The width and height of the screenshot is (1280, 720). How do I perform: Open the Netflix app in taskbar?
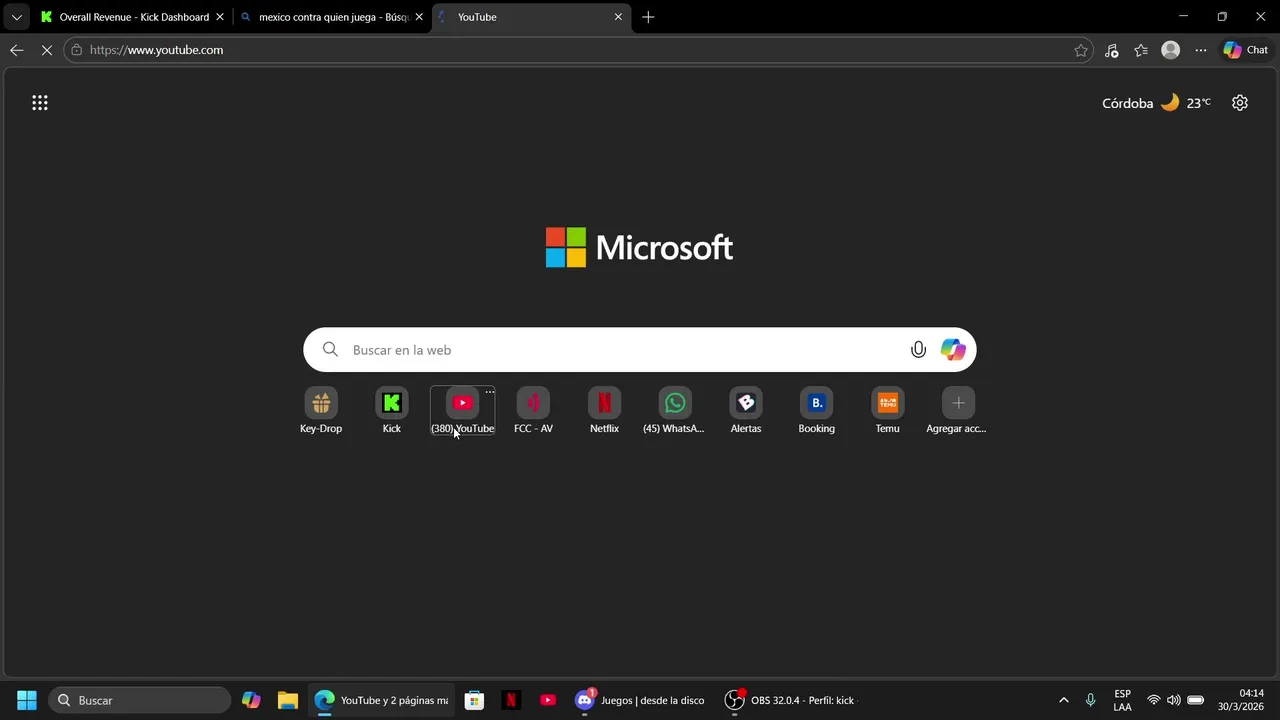(x=511, y=700)
